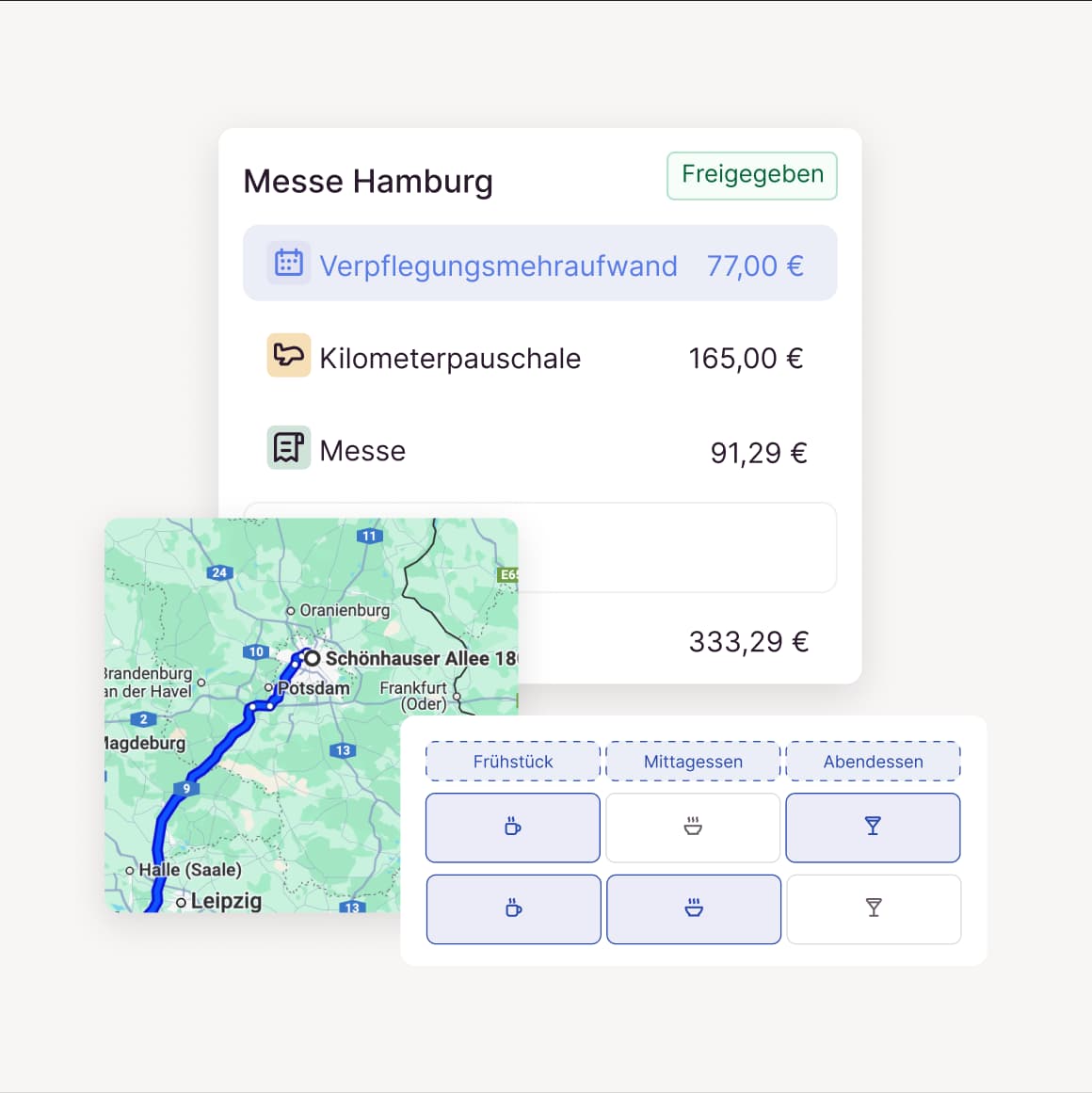Open the Verpflegungsmehraufwand expense row

[539, 264]
